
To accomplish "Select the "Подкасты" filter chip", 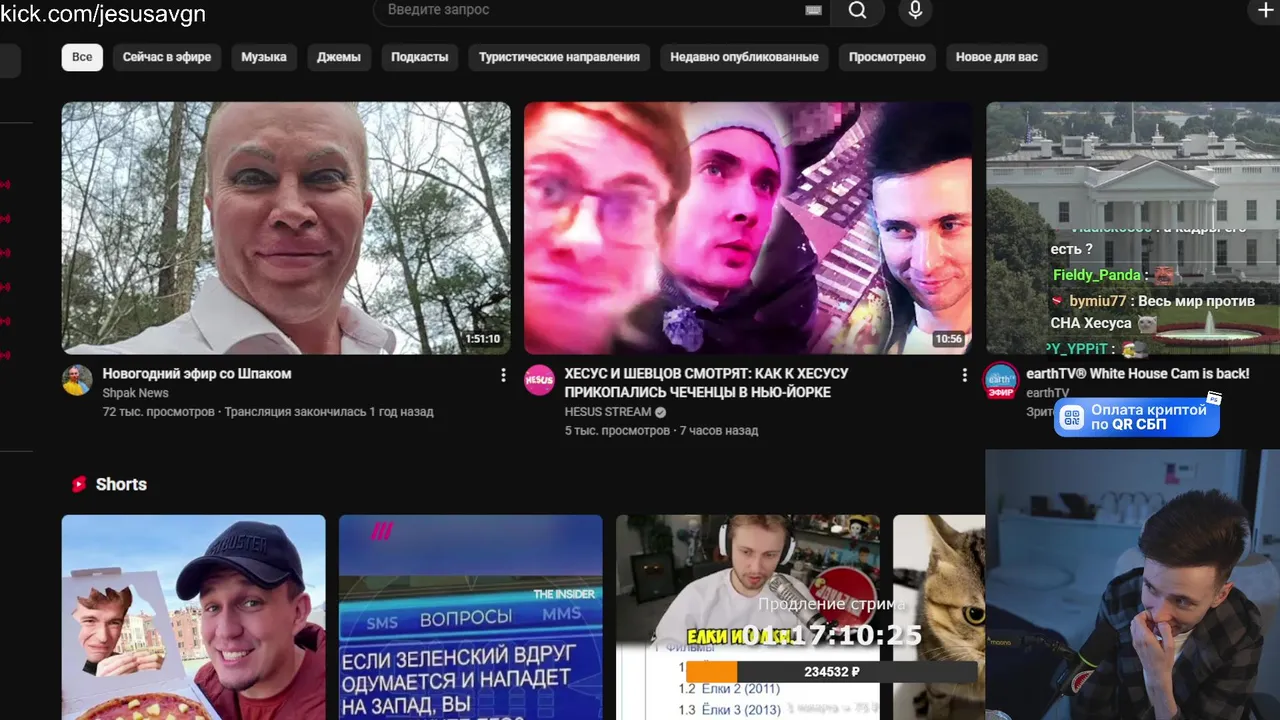I will coord(420,57).
